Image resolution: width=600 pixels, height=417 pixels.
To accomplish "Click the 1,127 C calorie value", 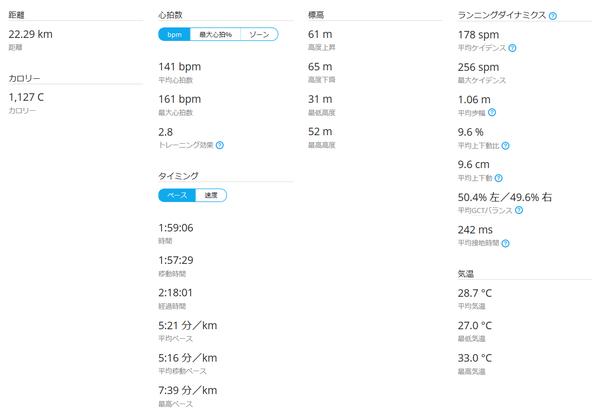I will pos(26,98).
